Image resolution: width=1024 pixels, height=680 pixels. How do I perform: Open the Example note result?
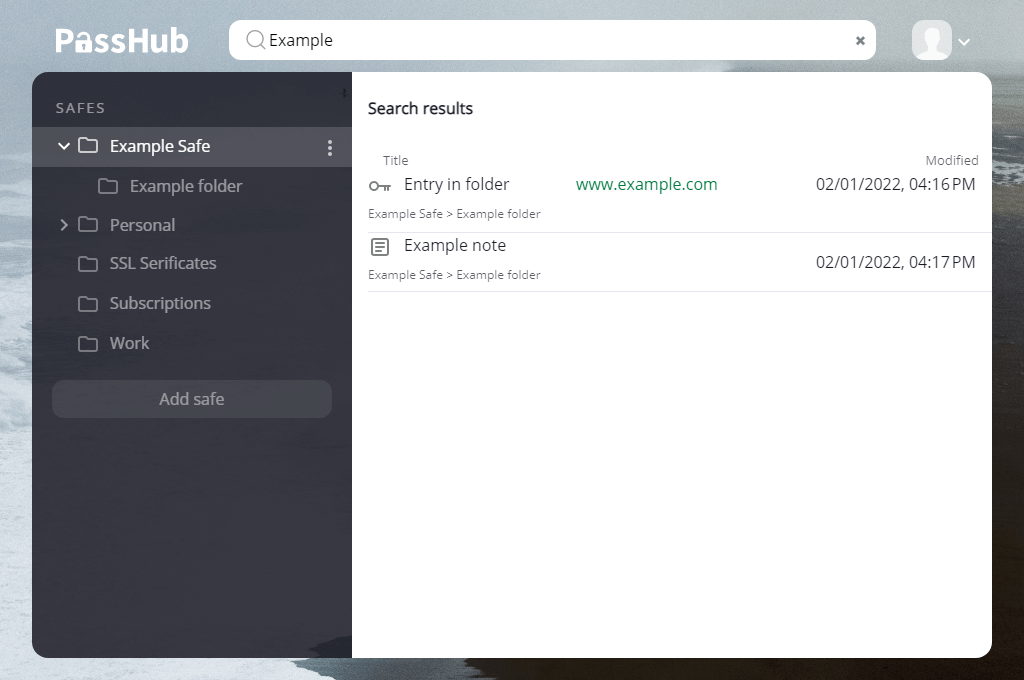[455, 245]
